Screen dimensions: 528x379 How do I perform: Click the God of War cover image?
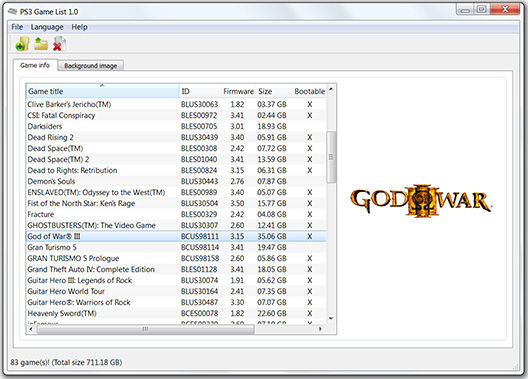point(421,201)
